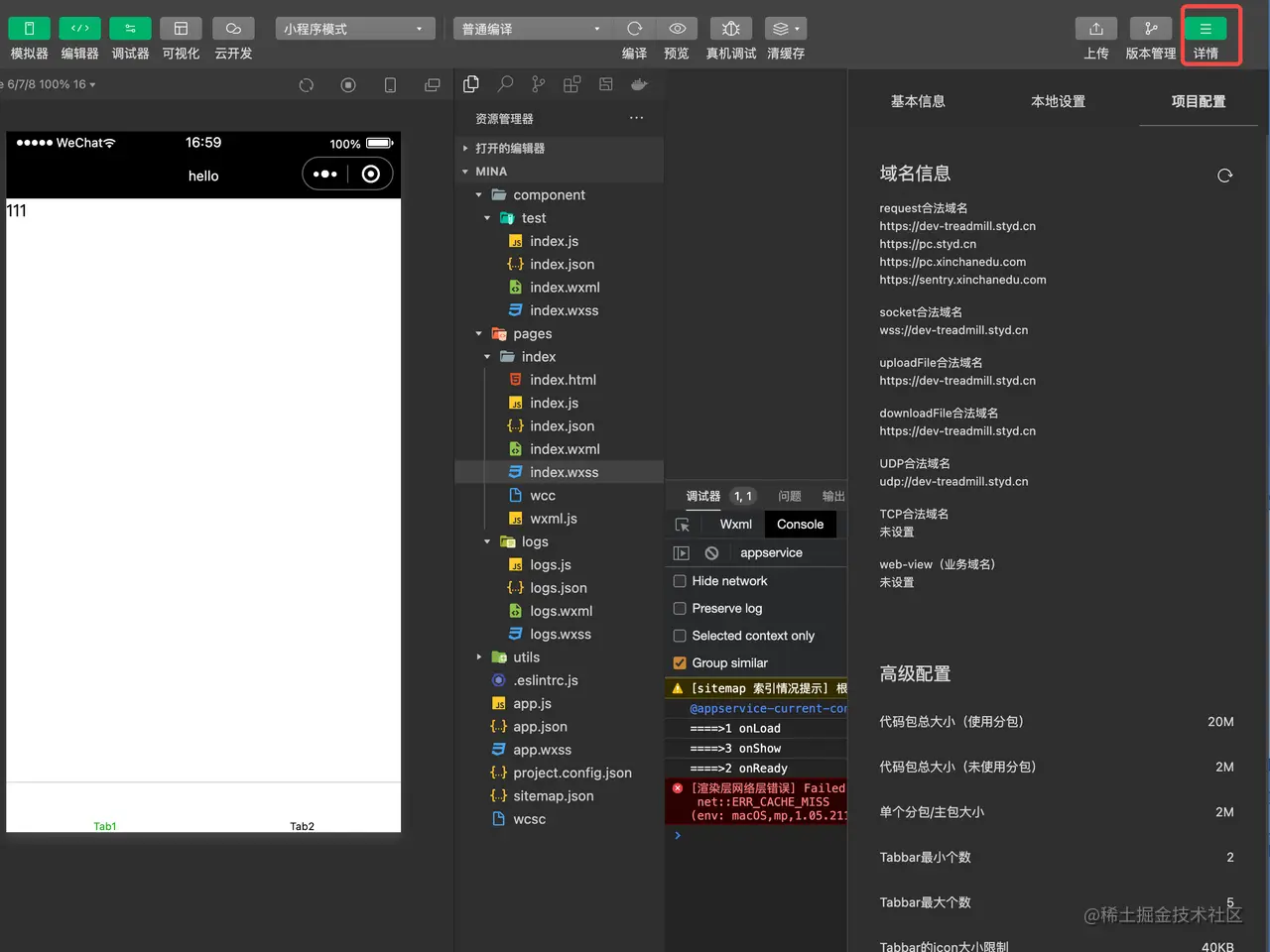The height and width of the screenshot is (952, 1270).
Task: Open the appservice-current-context link
Action: (768, 709)
